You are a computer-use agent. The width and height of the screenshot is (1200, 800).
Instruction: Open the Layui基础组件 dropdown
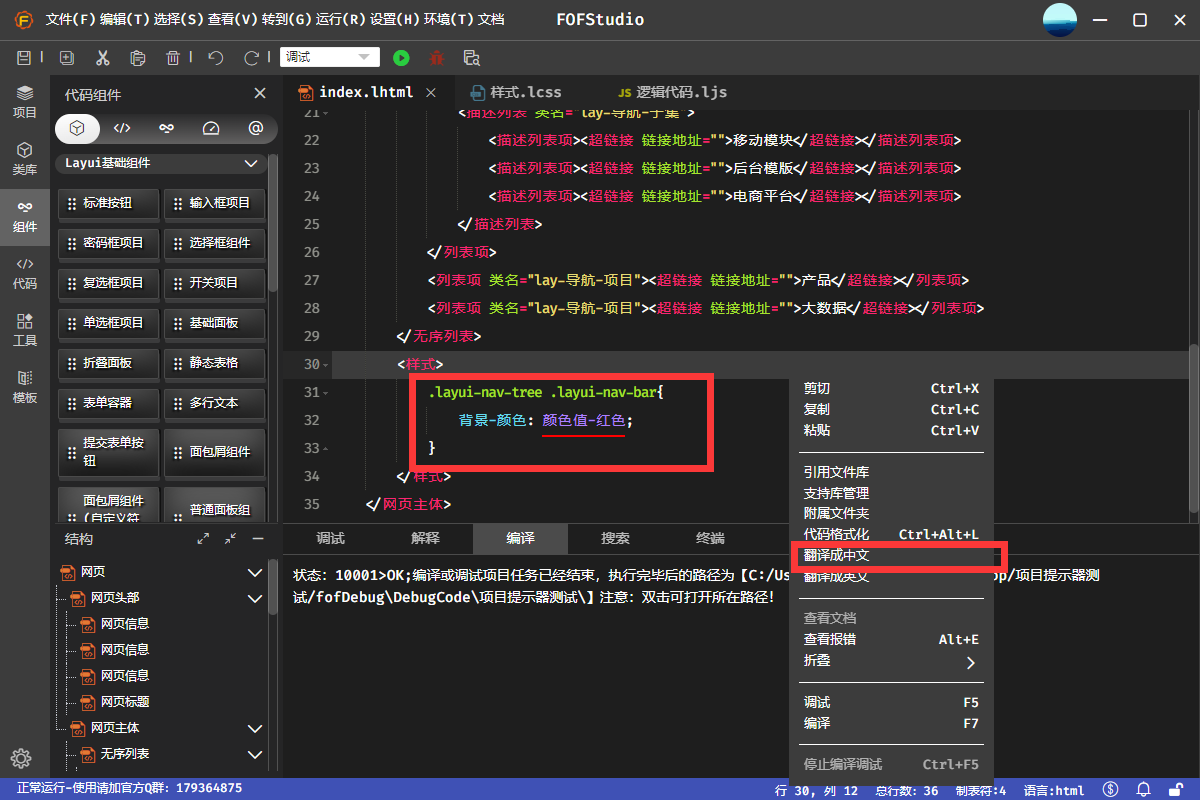tap(162, 163)
